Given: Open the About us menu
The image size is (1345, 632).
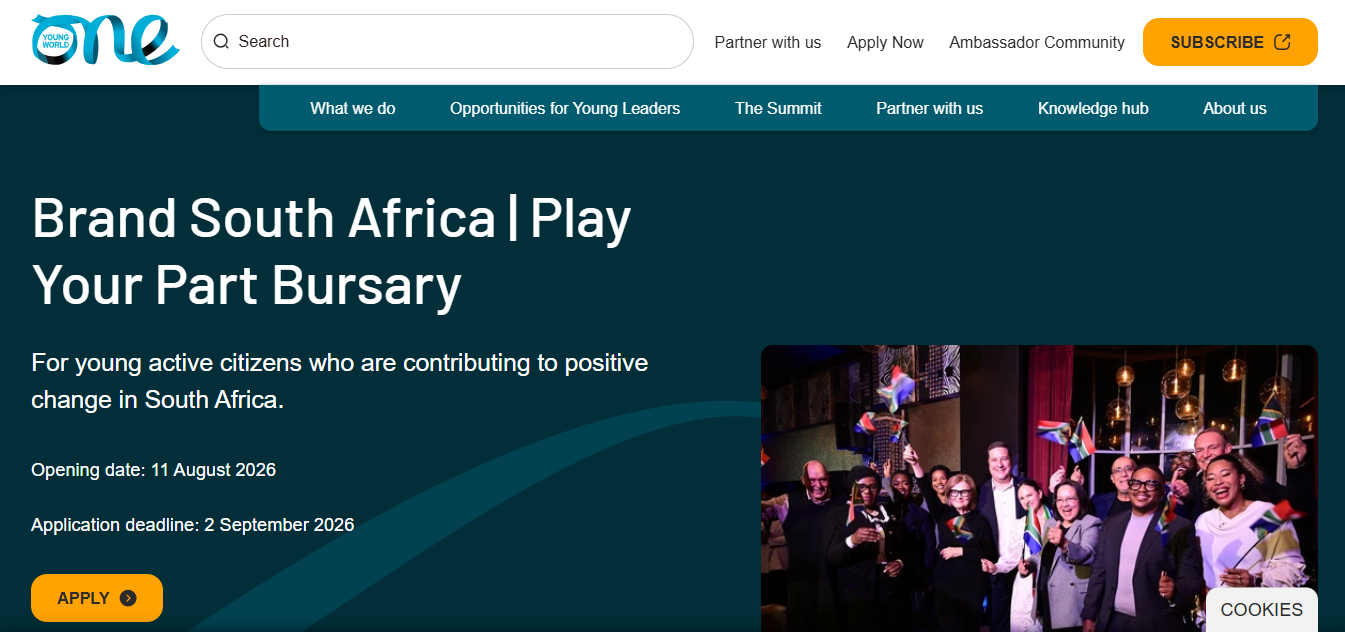Looking at the screenshot, I should 1235,108.
